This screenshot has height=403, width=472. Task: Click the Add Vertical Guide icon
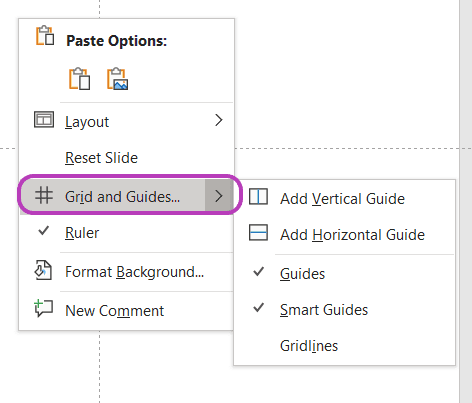coord(258,196)
